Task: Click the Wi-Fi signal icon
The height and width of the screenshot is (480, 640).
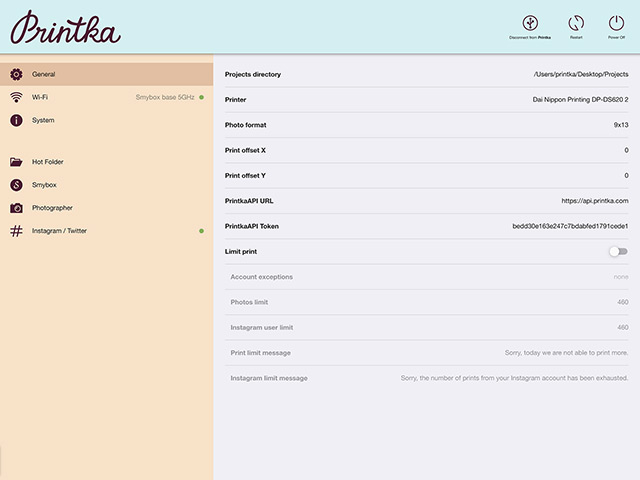Action: pos(16,97)
